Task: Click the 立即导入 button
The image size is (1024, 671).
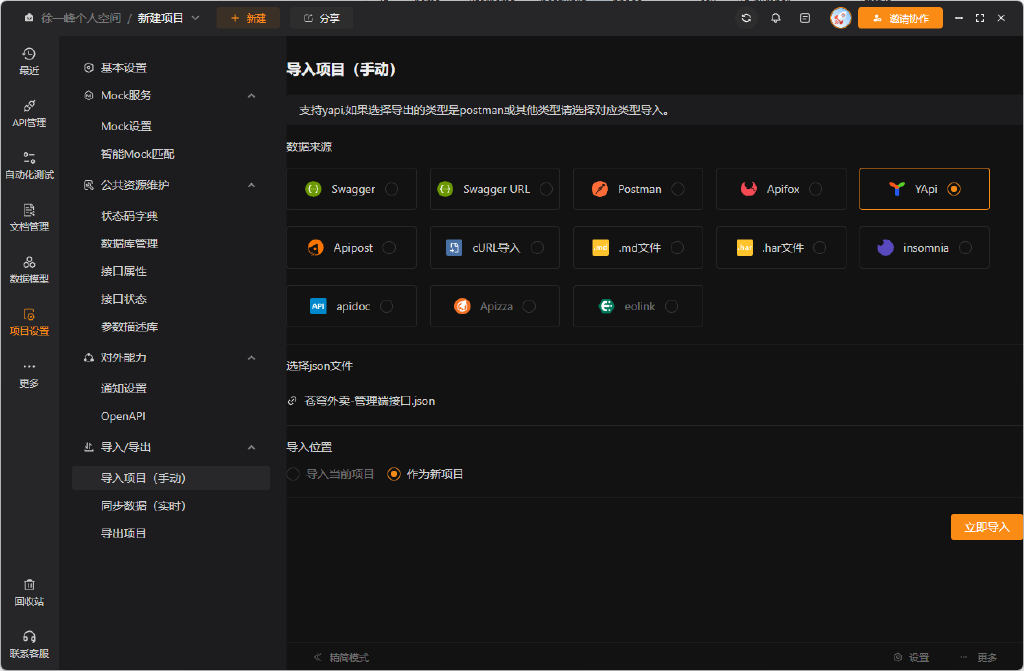Action: pyautogui.click(x=986, y=526)
